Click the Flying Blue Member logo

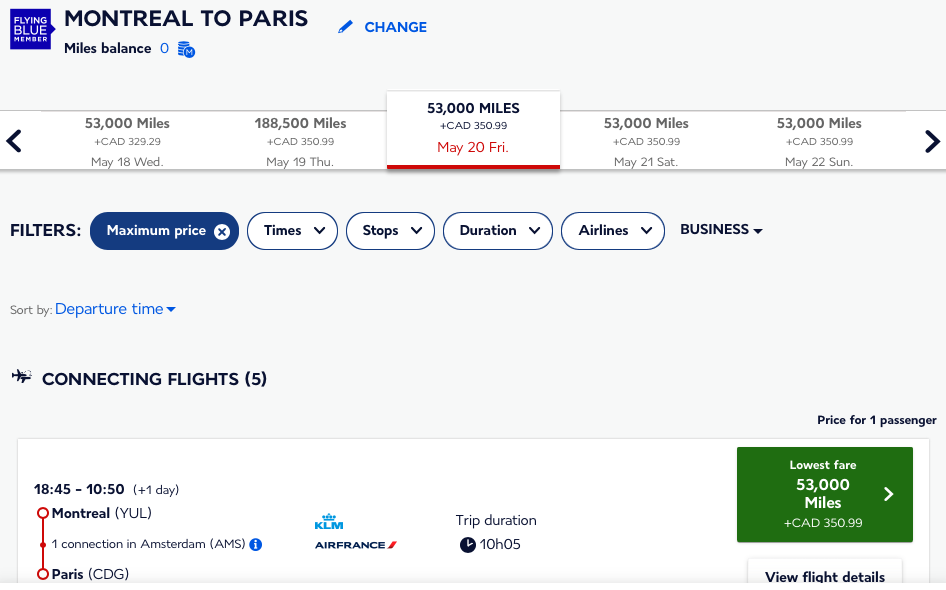tap(30, 29)
